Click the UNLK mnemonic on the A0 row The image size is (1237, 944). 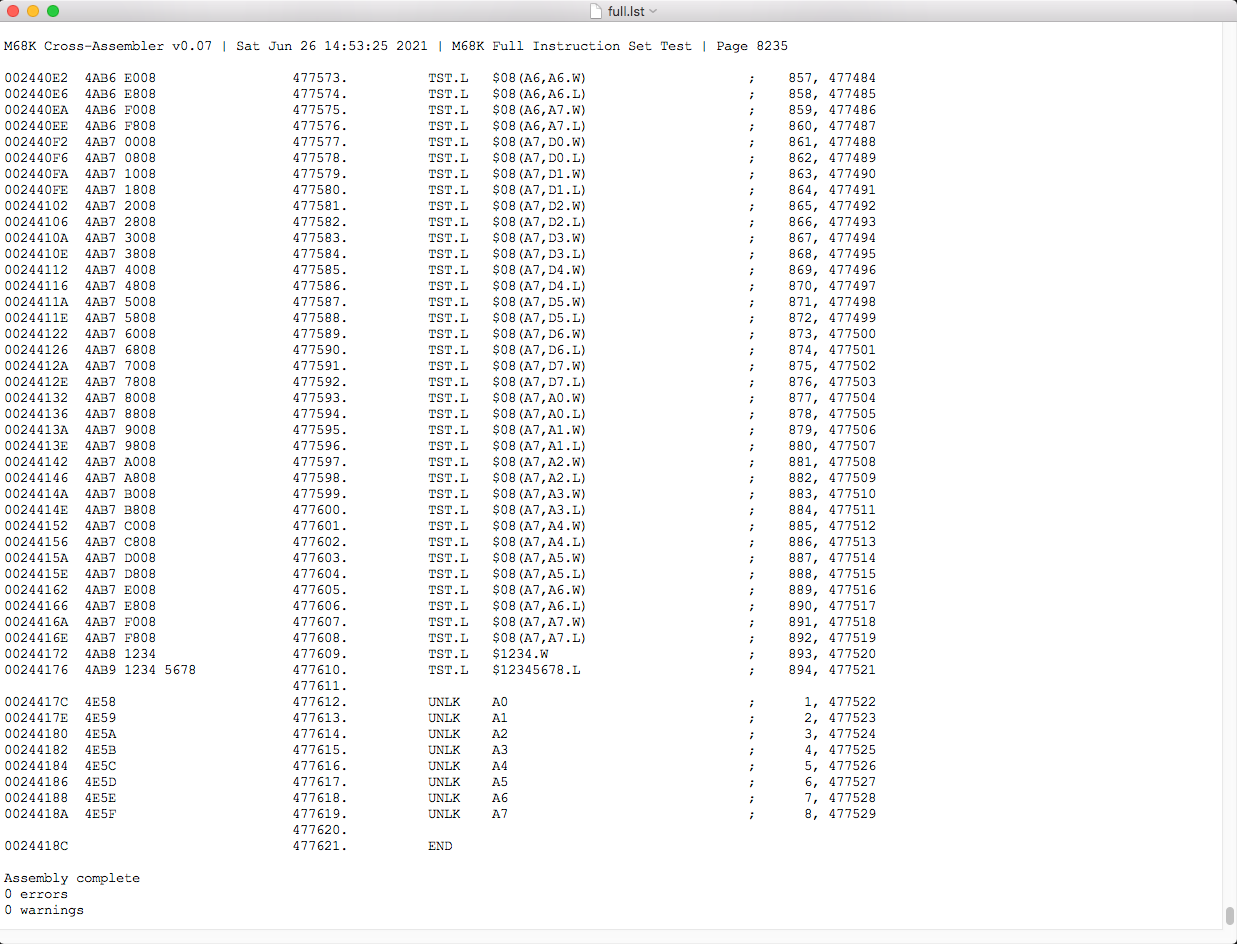click(x=444, y=702)
